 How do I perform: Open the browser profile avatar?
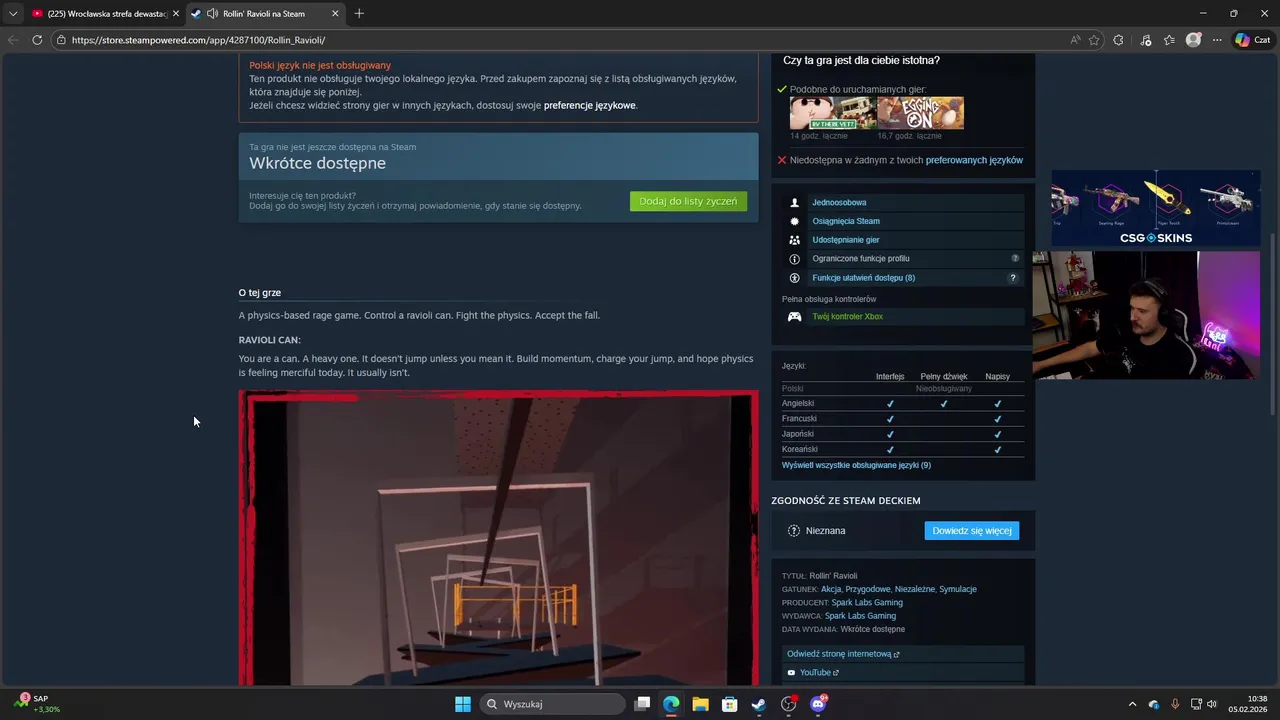click(1193, 40)
